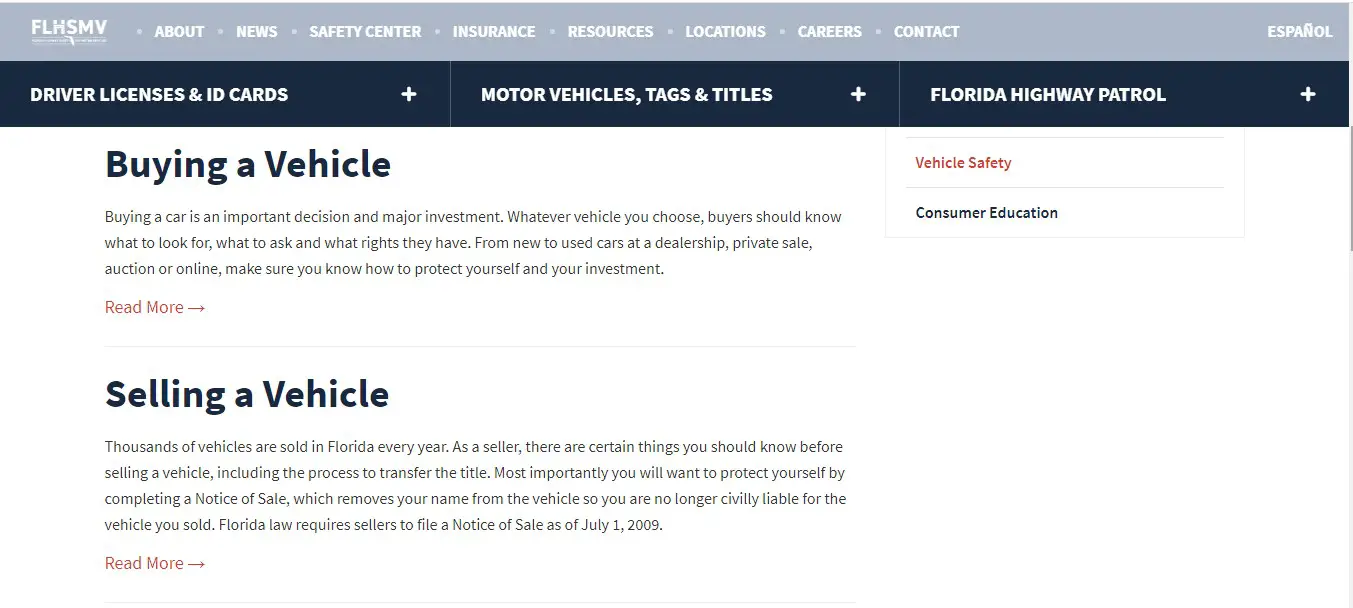Read More about Buying a Vehicle
This screenshot has width=1353, height=608.
[x=155, y=307]
